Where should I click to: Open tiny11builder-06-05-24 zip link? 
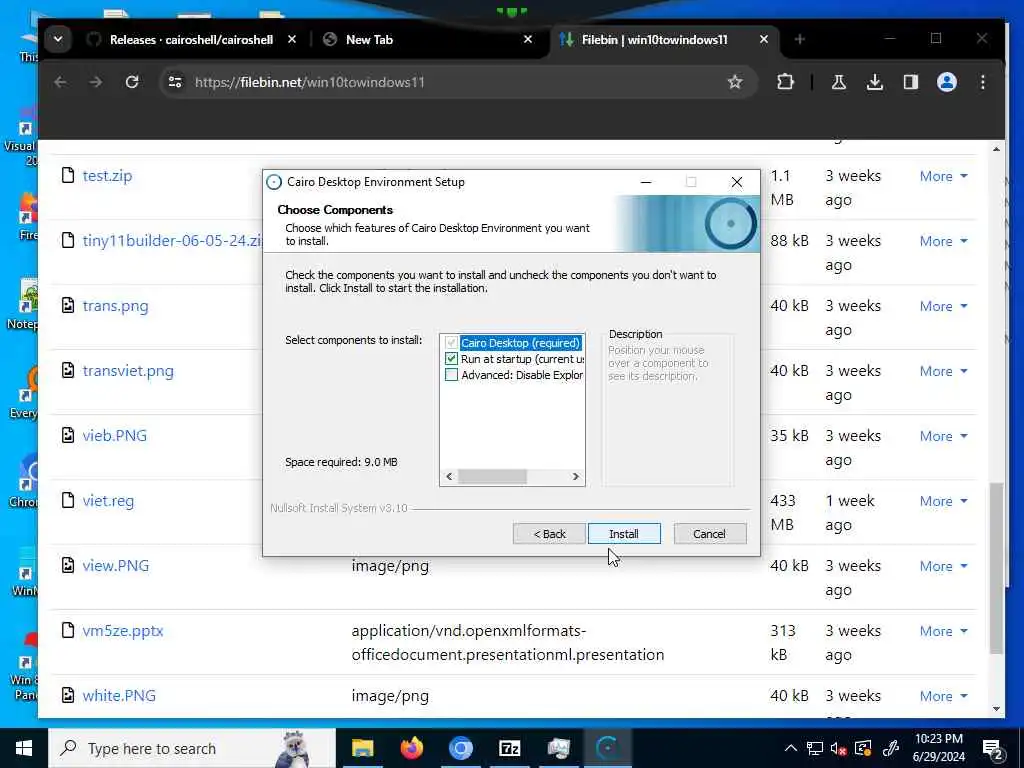(172, 241)
